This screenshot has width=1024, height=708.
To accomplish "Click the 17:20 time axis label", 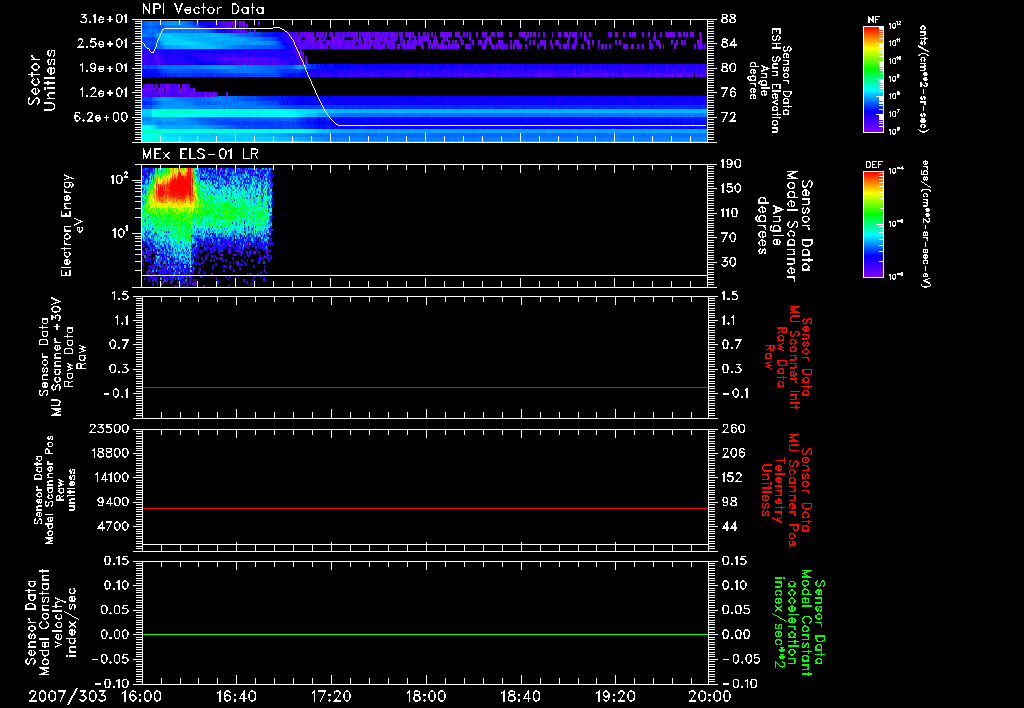I will 331,696.
